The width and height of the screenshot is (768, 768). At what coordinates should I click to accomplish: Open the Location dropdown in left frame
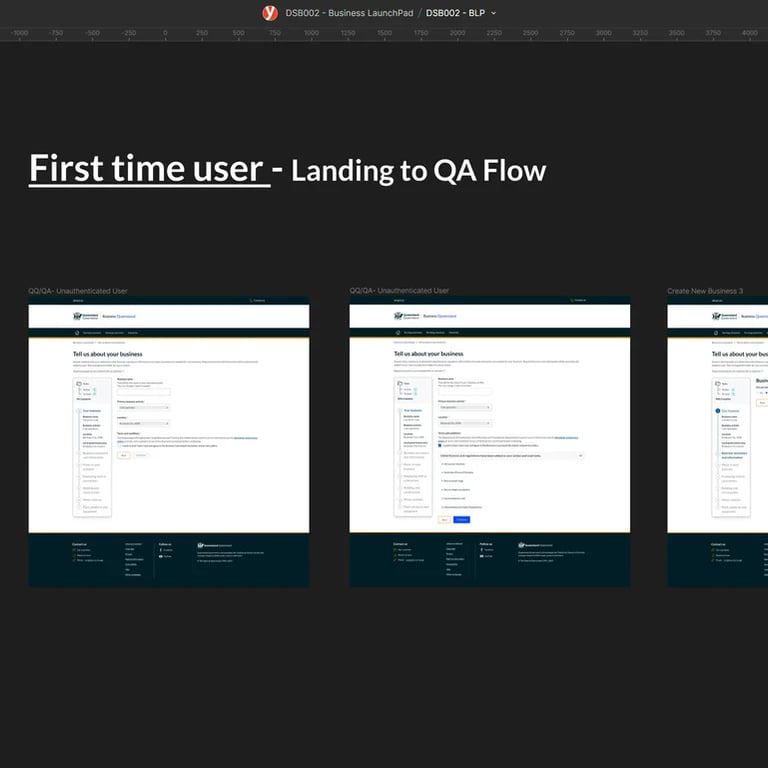pyautogui.click(x=144, y=423)
